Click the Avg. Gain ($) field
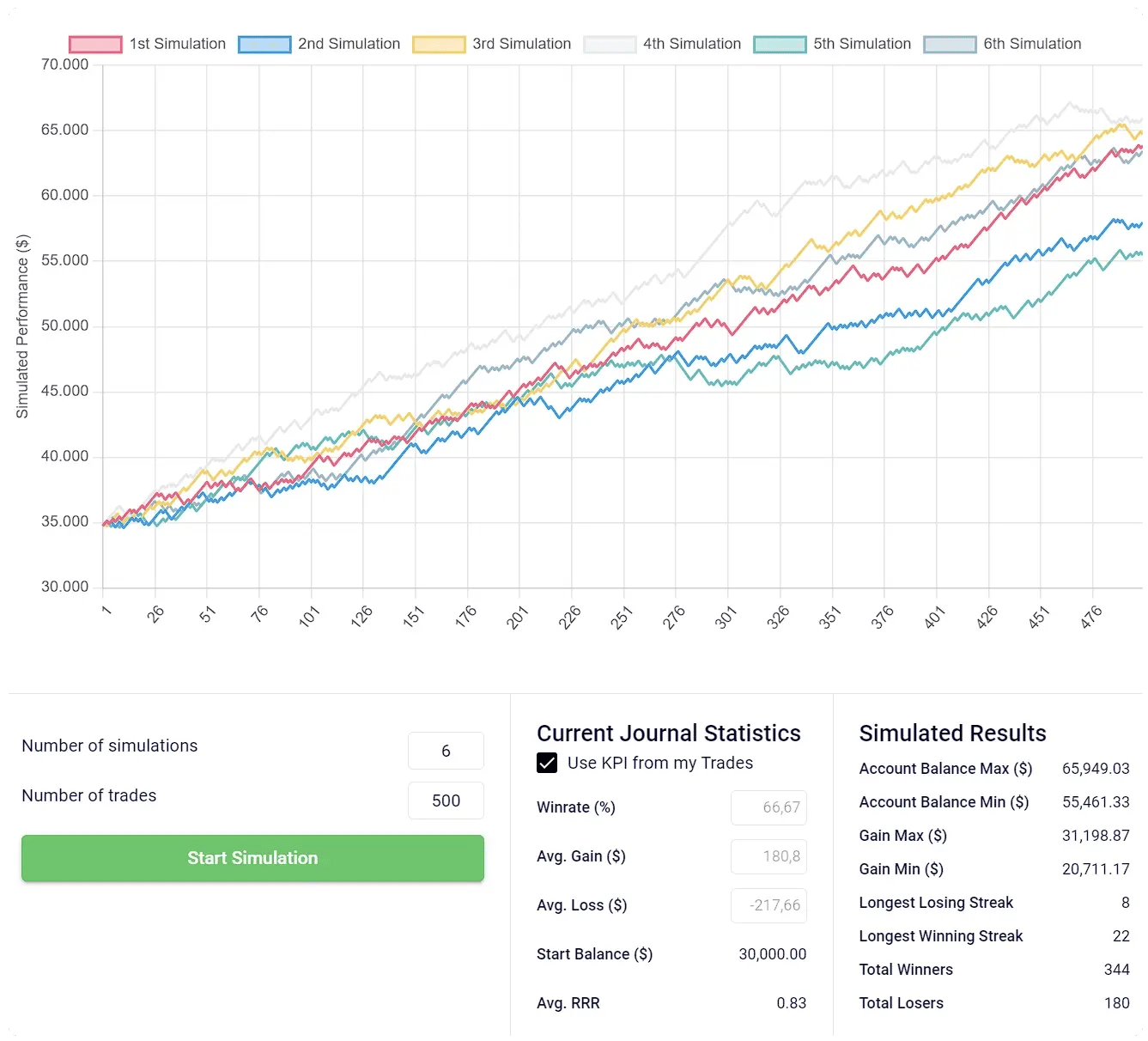The image size is (1148, 1041). 768,856
